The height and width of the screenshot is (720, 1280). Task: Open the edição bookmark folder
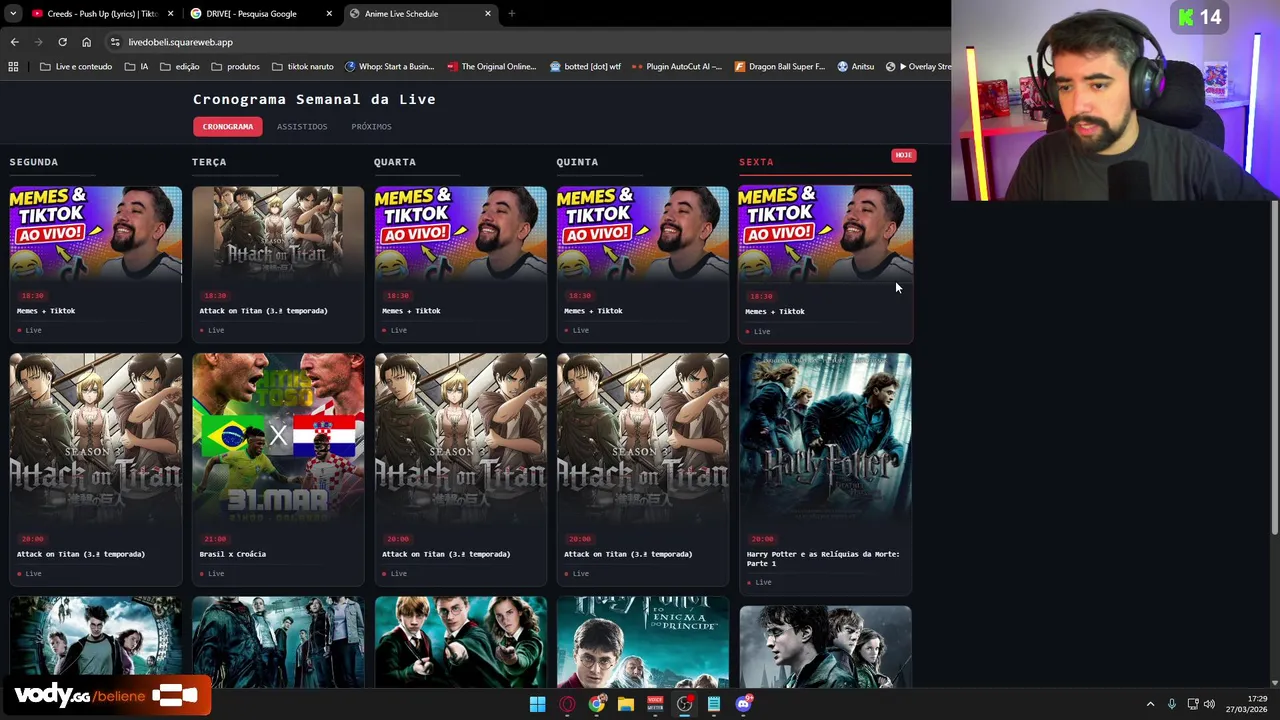(179, 67)
